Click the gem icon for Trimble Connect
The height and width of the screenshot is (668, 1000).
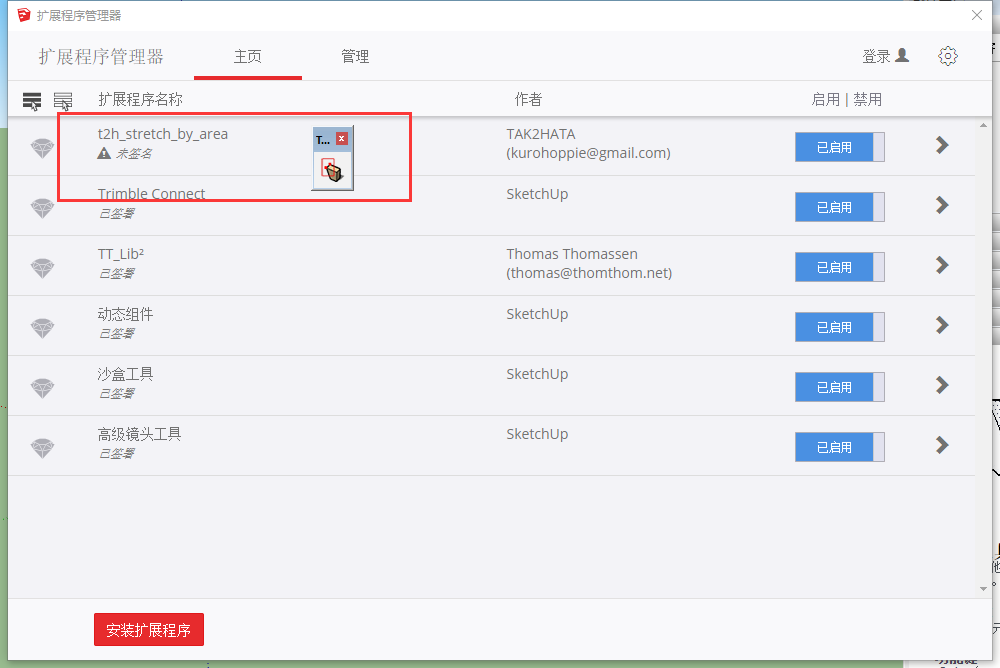[43, 208]
